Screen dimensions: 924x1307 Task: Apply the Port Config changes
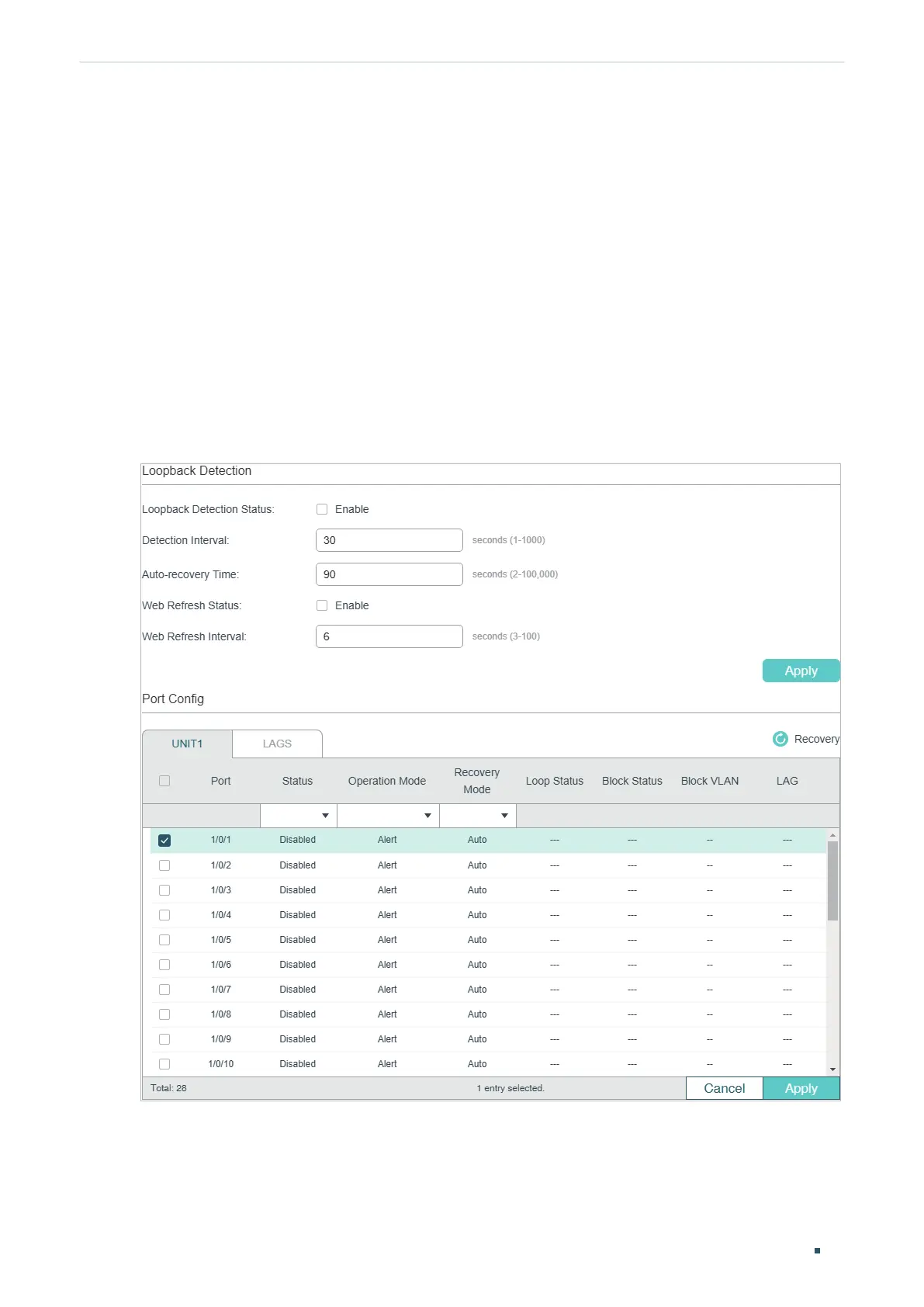801,1088
